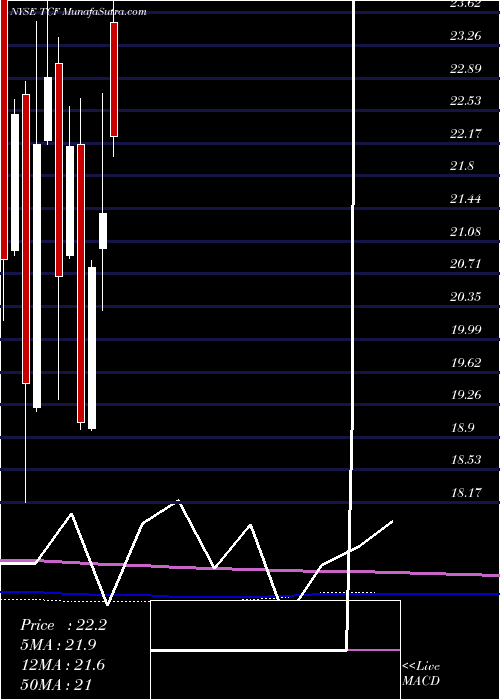Click the Price : 22.2 readout
This screenshot has width=500, height=700.
(63, 625)
